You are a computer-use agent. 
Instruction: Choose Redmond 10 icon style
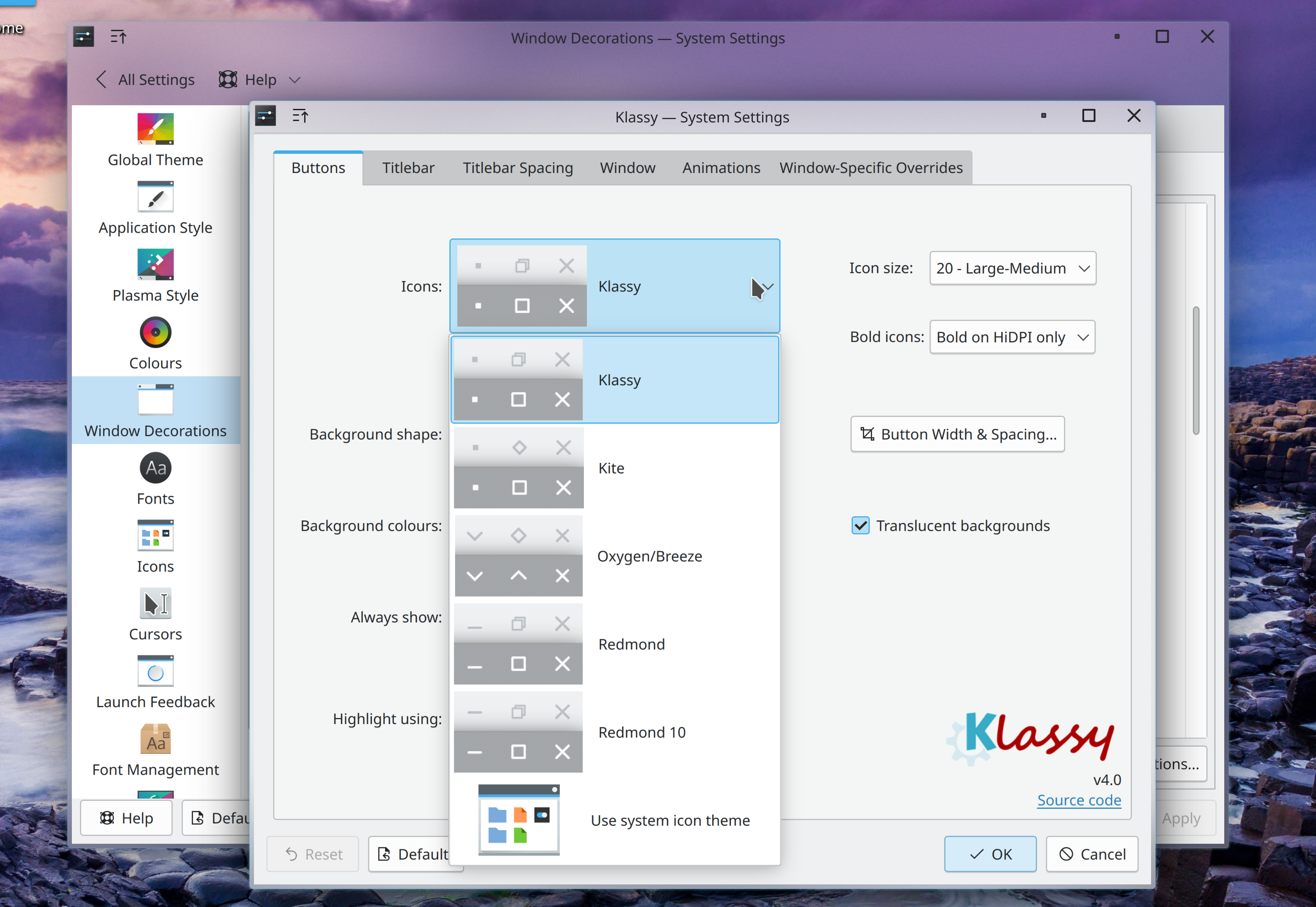click(x=615, y=732)
